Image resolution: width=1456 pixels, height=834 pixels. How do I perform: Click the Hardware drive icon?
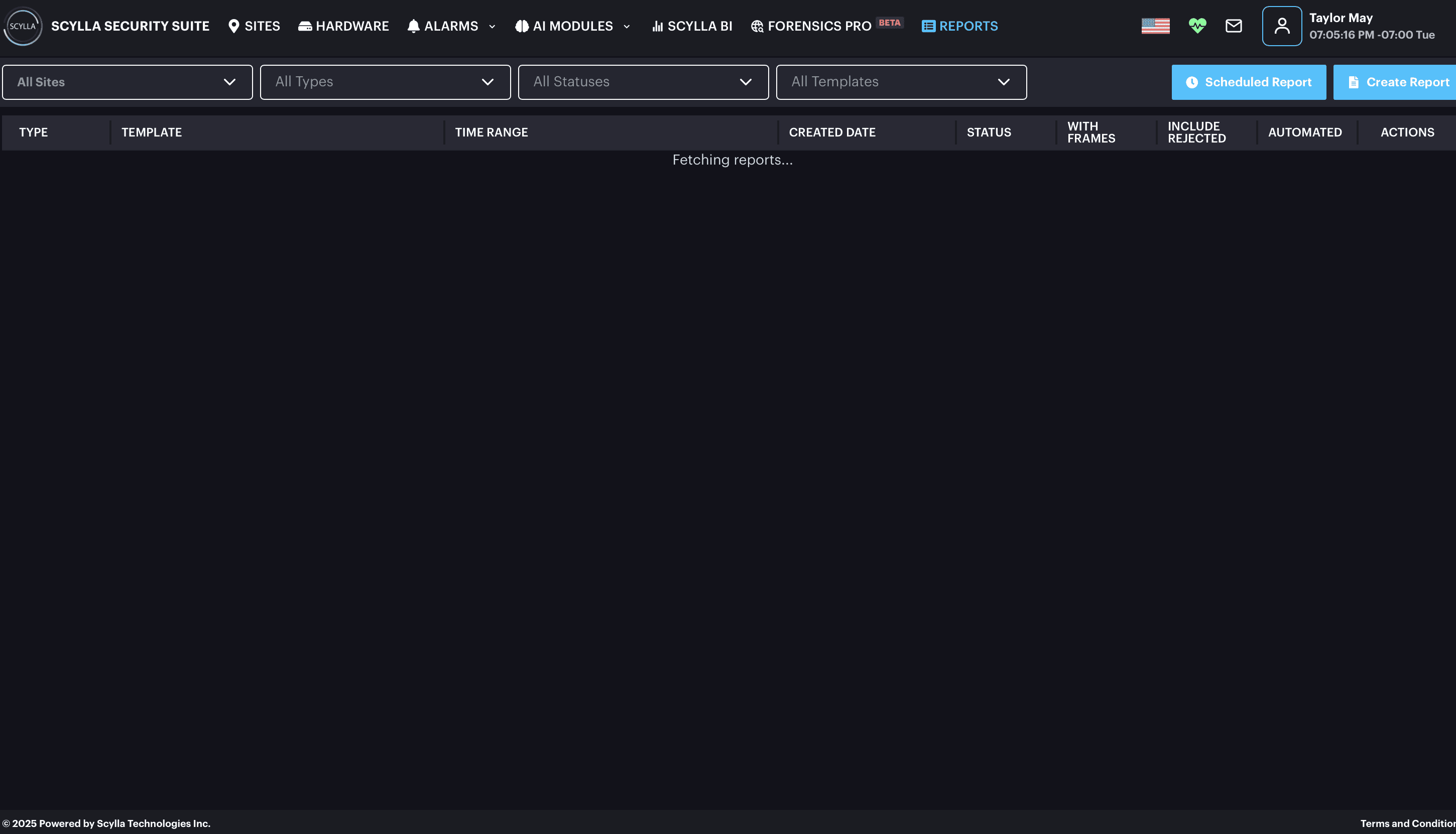tap(305, 26)
